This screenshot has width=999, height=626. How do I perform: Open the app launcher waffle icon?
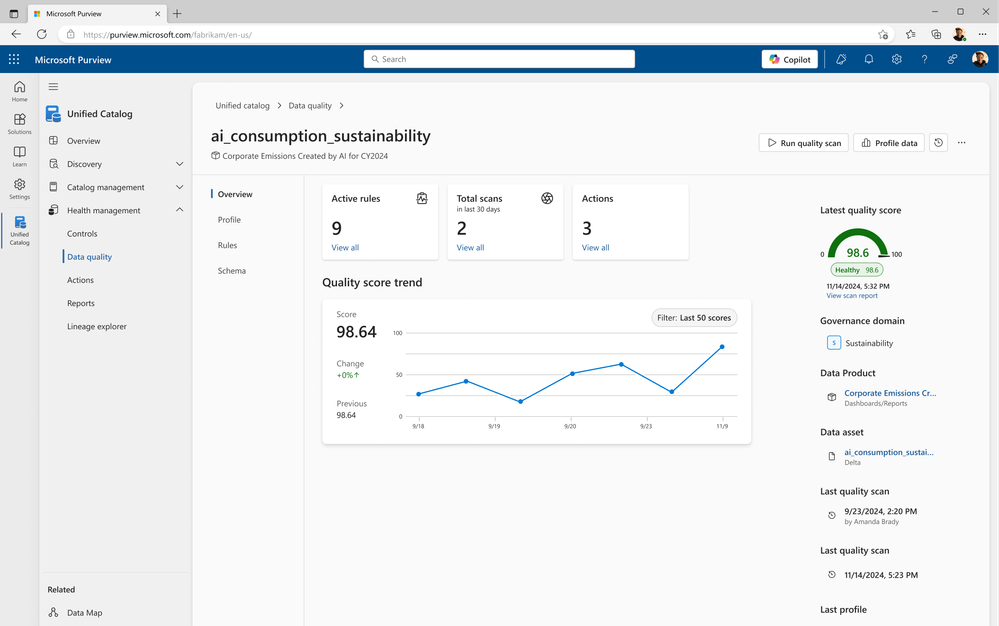pos(14,59)
